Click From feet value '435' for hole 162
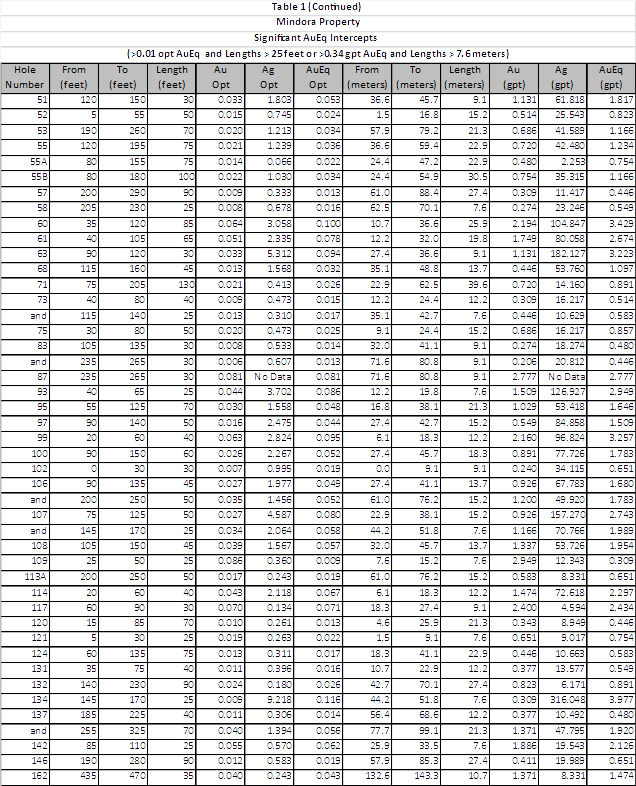 tap(88, 776)
